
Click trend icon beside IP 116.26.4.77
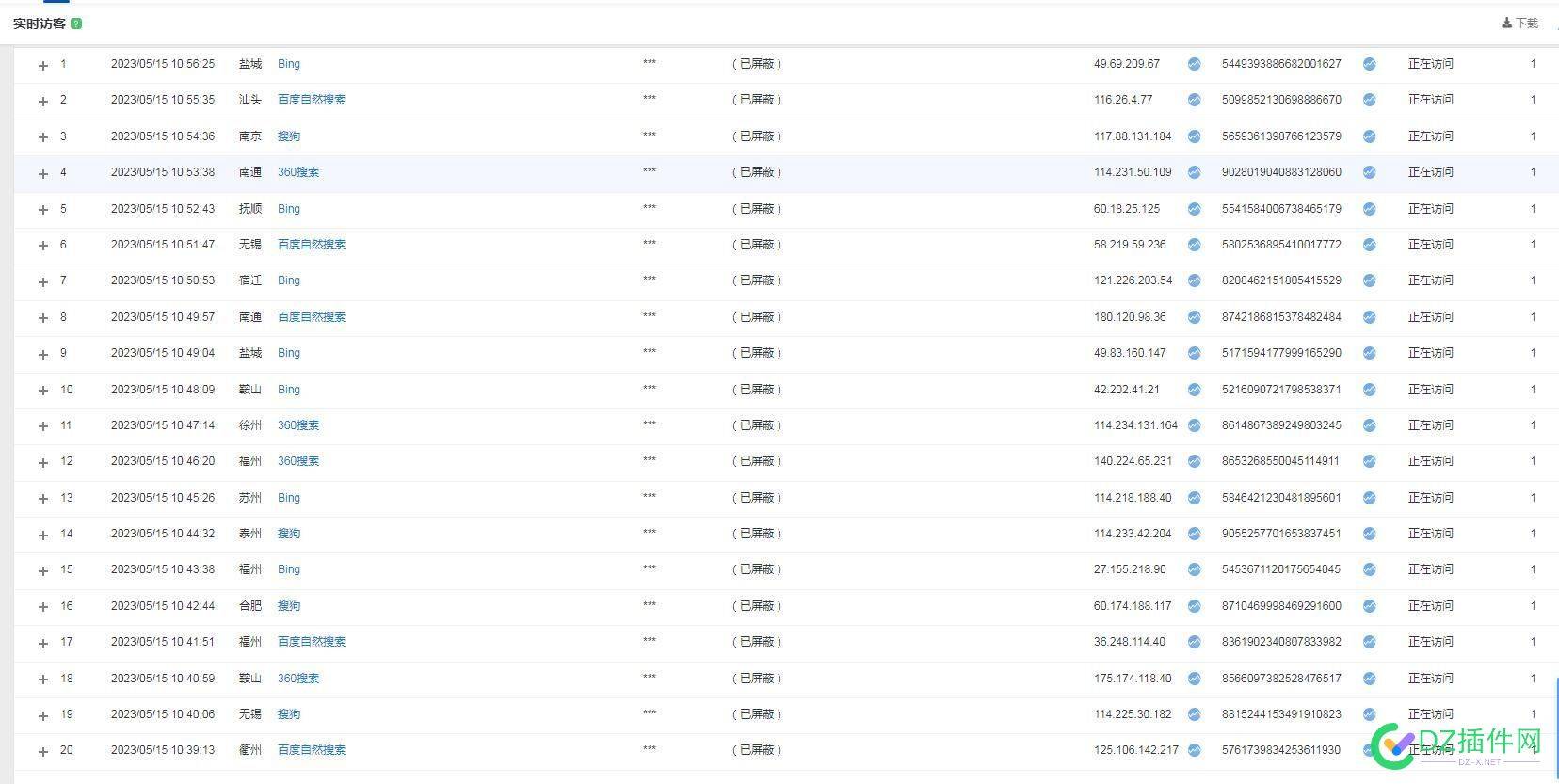(1194, 100)
